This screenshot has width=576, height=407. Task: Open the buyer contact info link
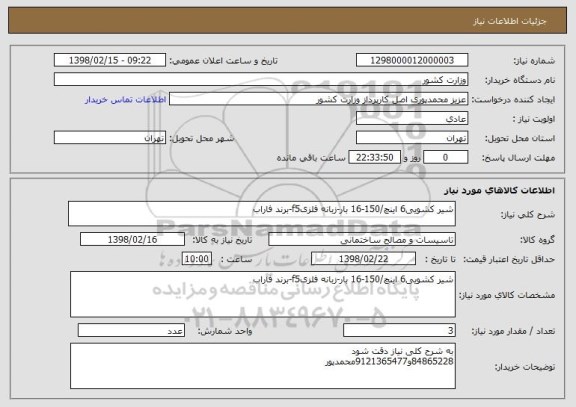tap(126, 100)
